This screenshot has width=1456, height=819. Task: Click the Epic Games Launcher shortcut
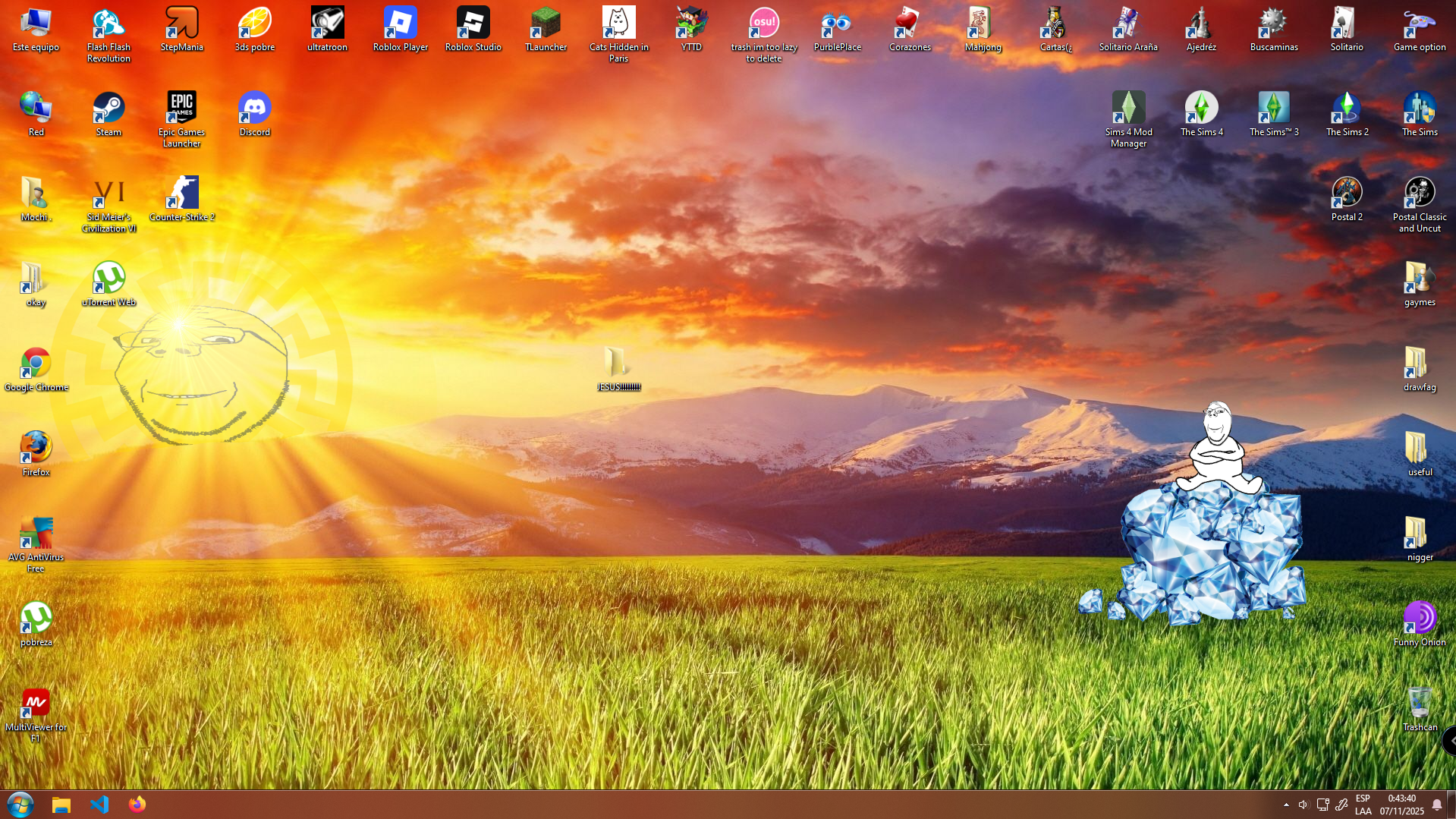181,109
